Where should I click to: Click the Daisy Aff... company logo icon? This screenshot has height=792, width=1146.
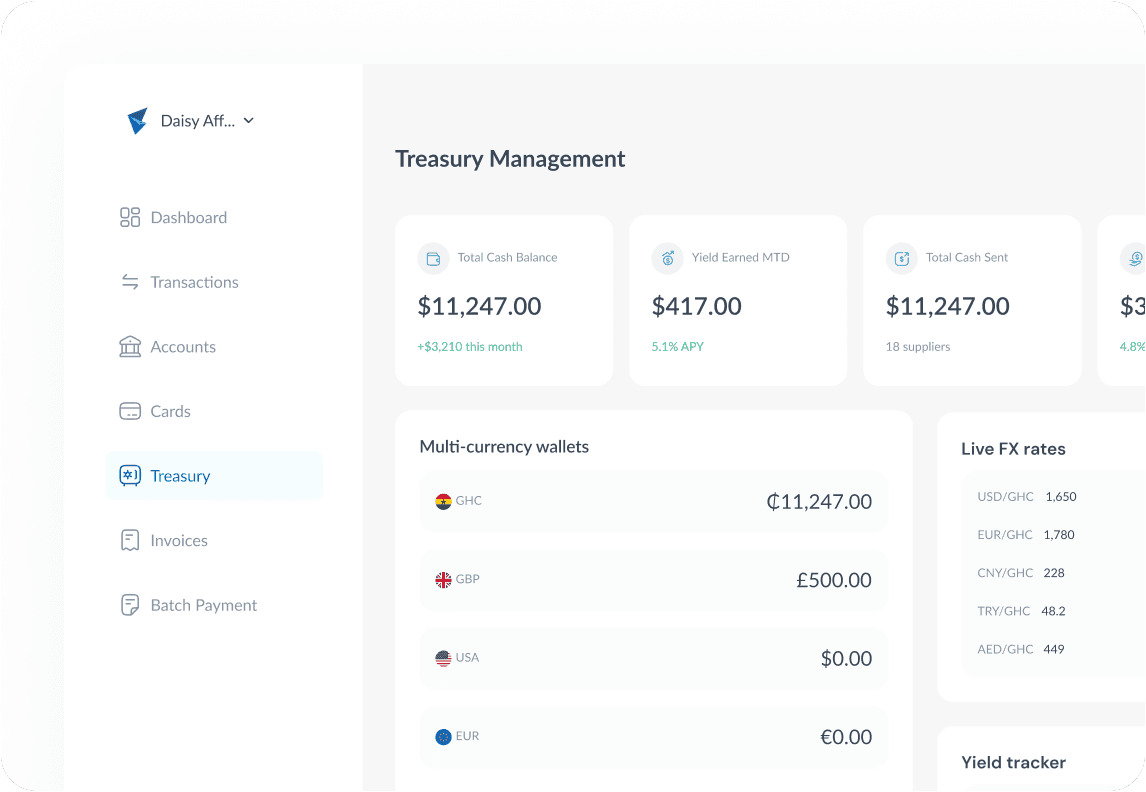[137, 121]
